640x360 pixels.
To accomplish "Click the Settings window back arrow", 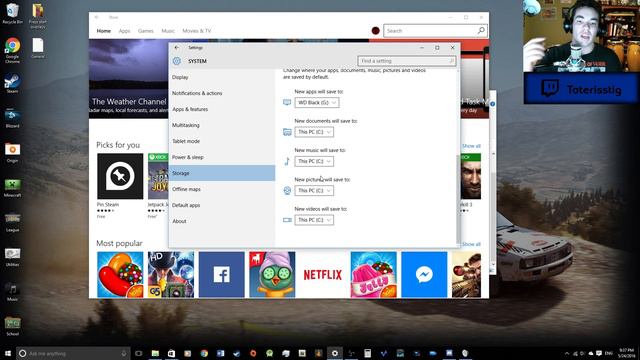I will (x=176, y=47).
